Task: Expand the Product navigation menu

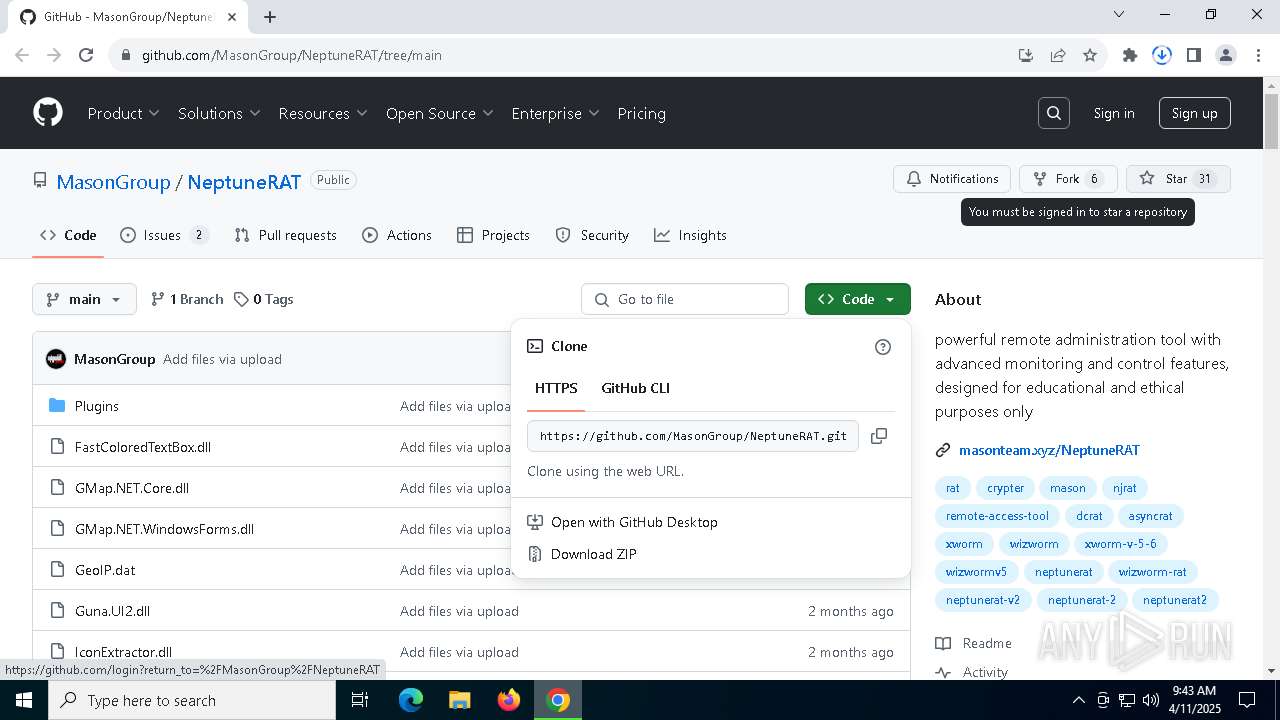Action: 123,113
